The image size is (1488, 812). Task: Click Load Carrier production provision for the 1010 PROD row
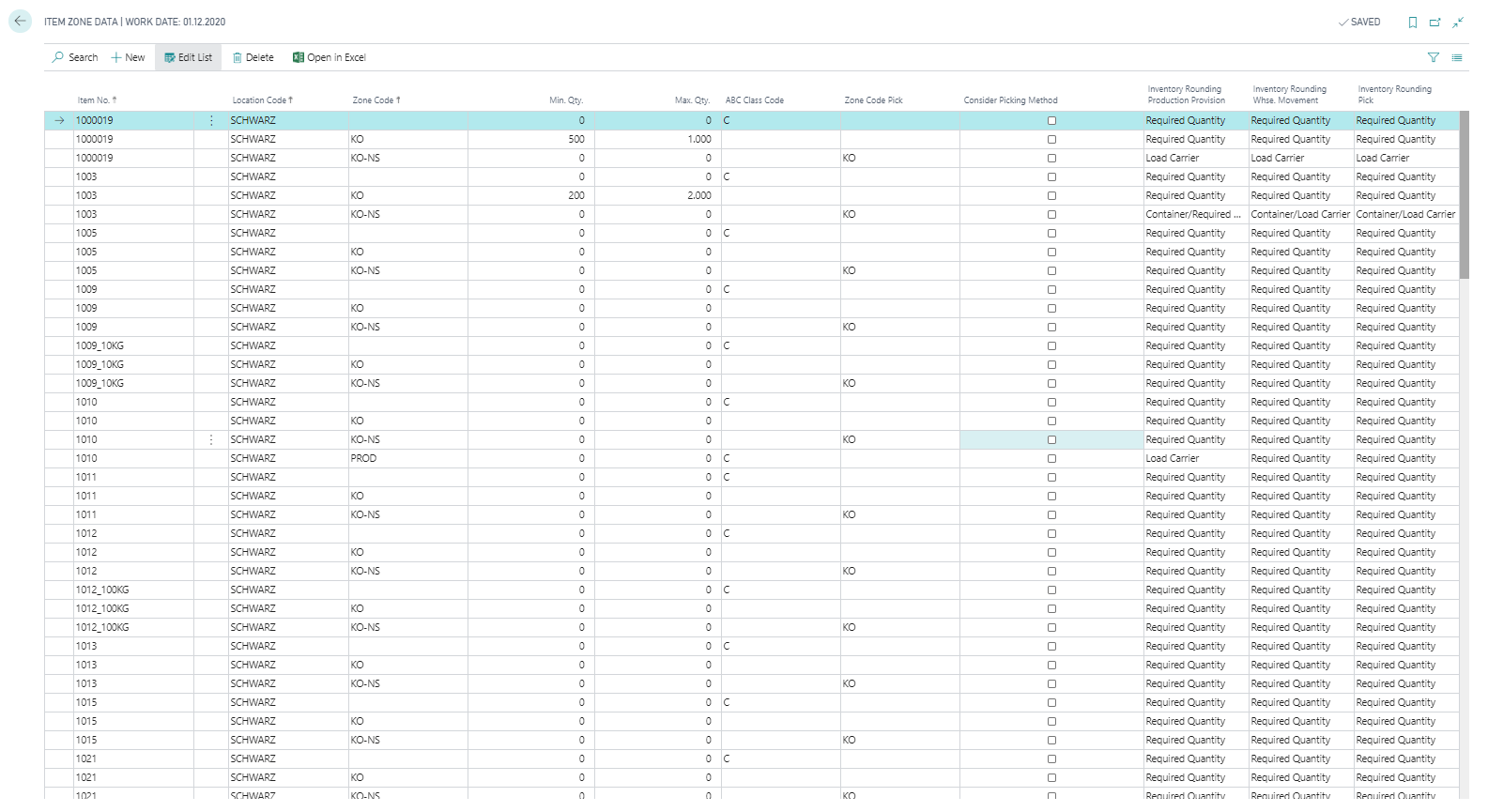[1196, 458]
